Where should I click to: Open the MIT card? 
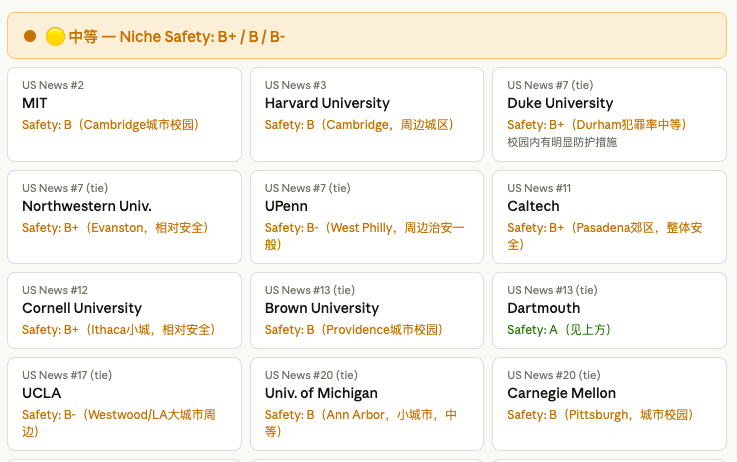[125, 114]
